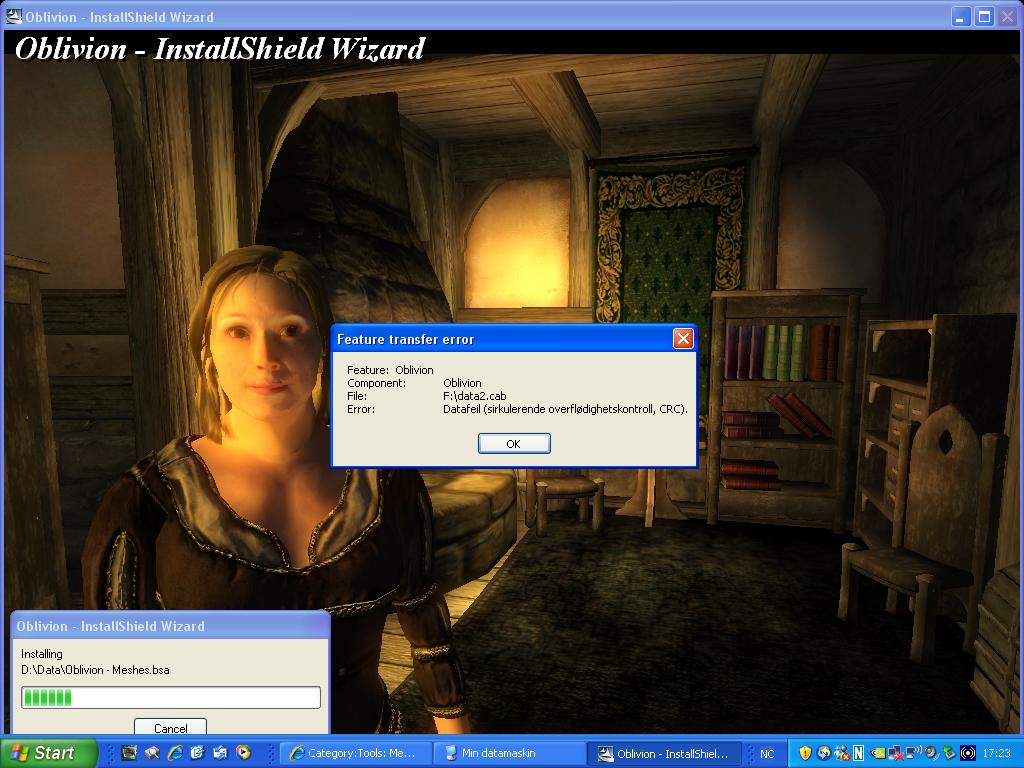
Task: Click the Datafeil CRC error message text
Action: pos(565,409)
